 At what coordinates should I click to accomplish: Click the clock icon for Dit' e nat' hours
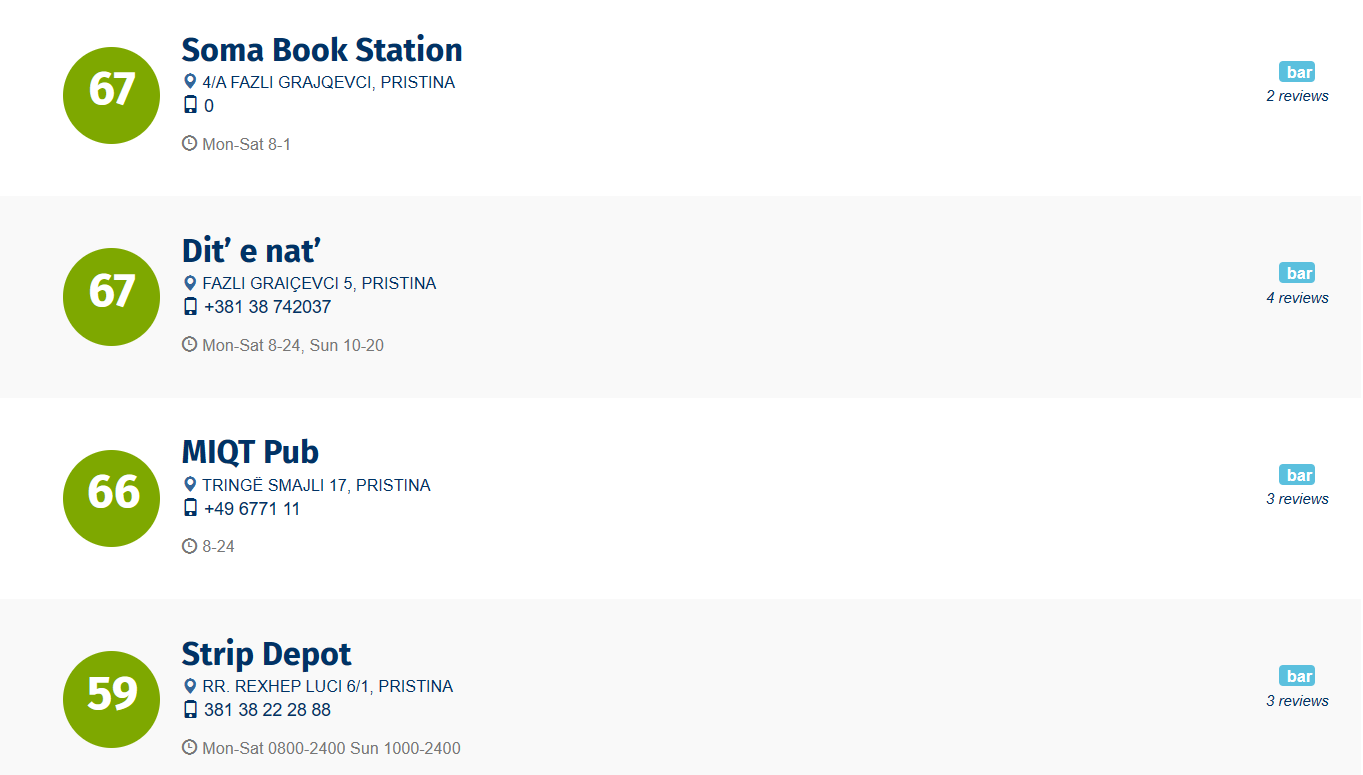189,345
